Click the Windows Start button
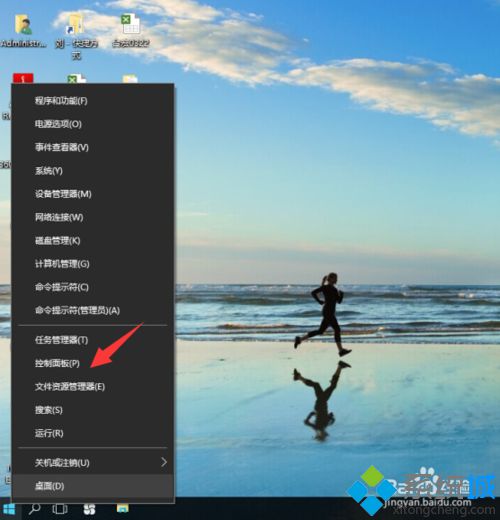Viewport: 500px width, 520px height. coord(9,510)
